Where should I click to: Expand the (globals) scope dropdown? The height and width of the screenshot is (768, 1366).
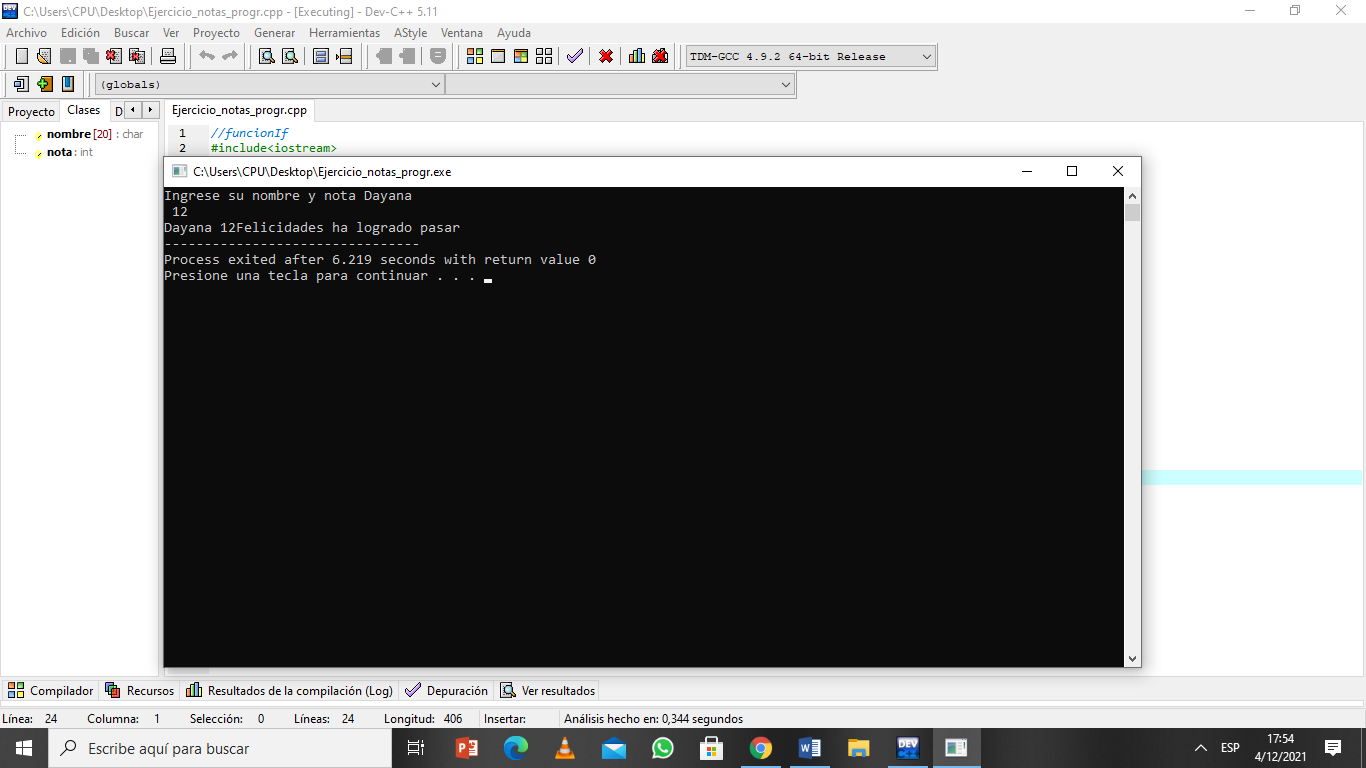269,85
